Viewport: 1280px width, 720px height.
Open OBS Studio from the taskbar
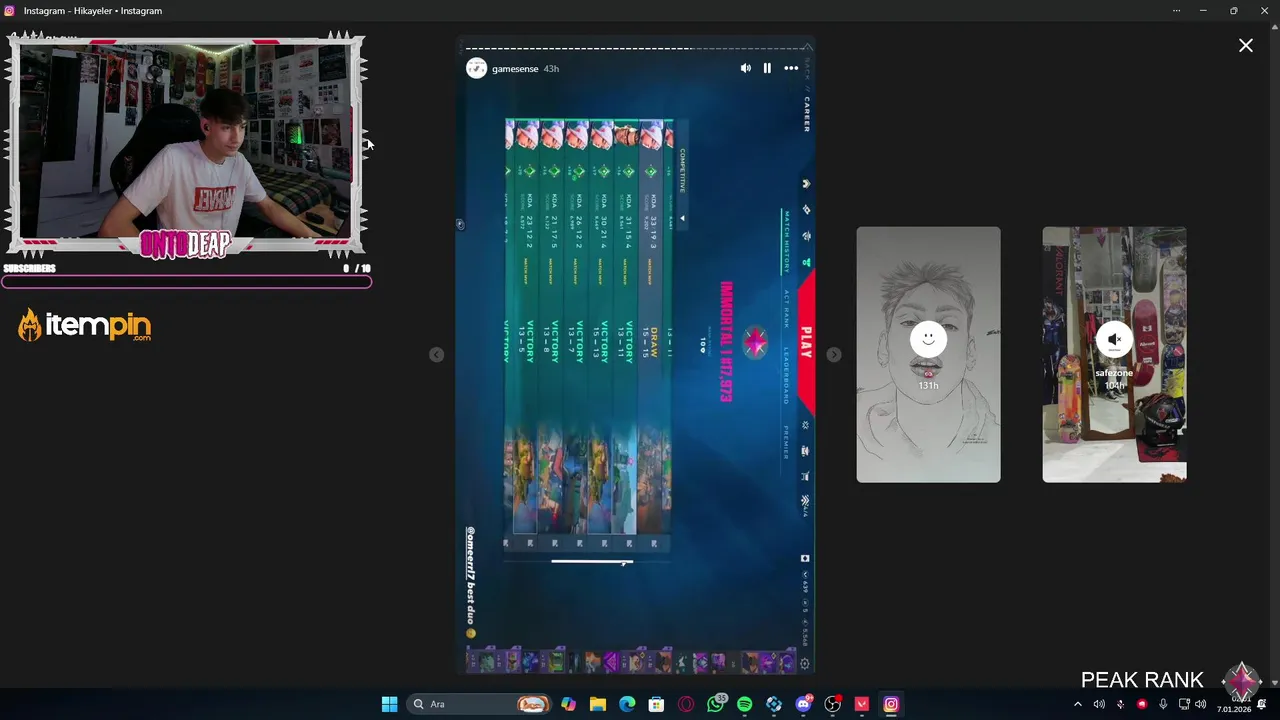pyautogui.click(x=832, y=704)
